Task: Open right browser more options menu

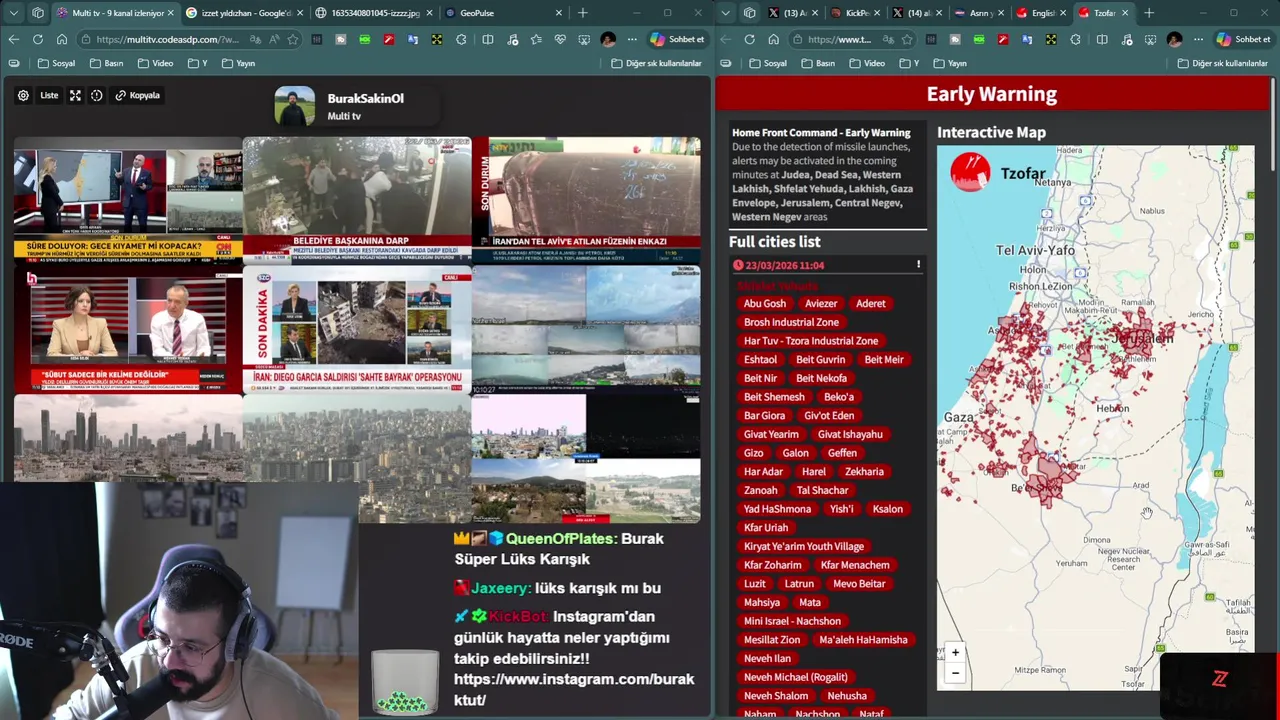Action: pos(1198,39)
